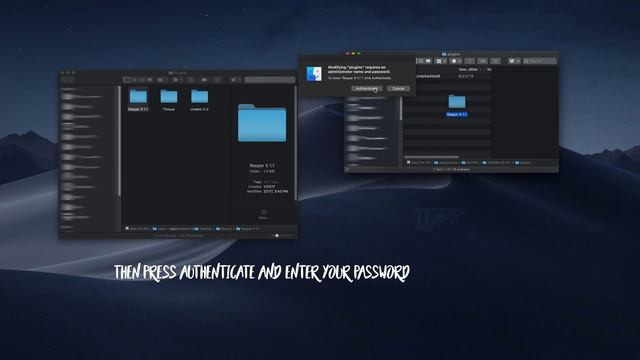Click Authenticate in the Finder dialog
The height and width of the screenshot is (360, 640).
367,89
